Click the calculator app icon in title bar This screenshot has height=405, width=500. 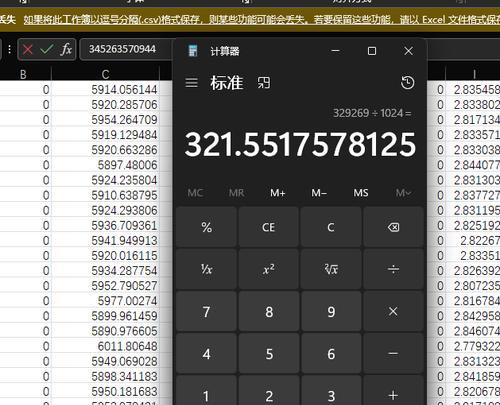[x=193, y=51]
